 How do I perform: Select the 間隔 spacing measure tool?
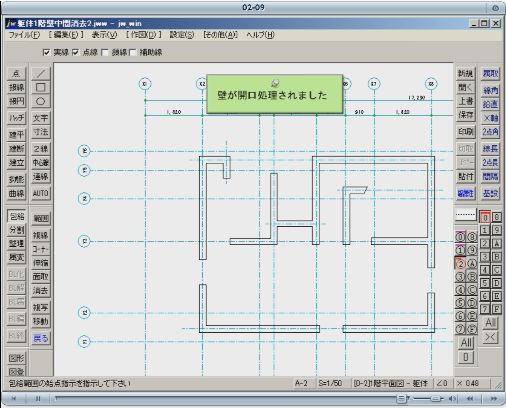490,176
